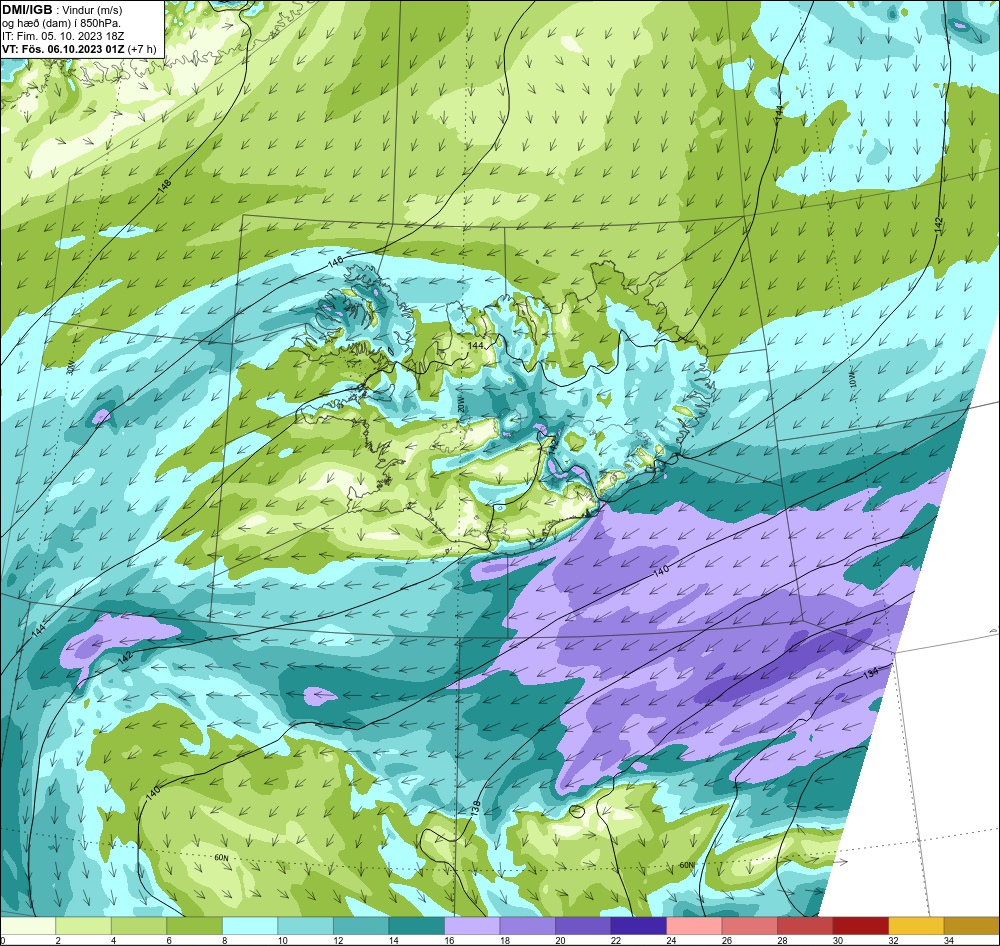Click the 32–34 m/s yellow-orange swatch
The height and width of the screenshot is (946, 1000).
click(x=916, y=926)
